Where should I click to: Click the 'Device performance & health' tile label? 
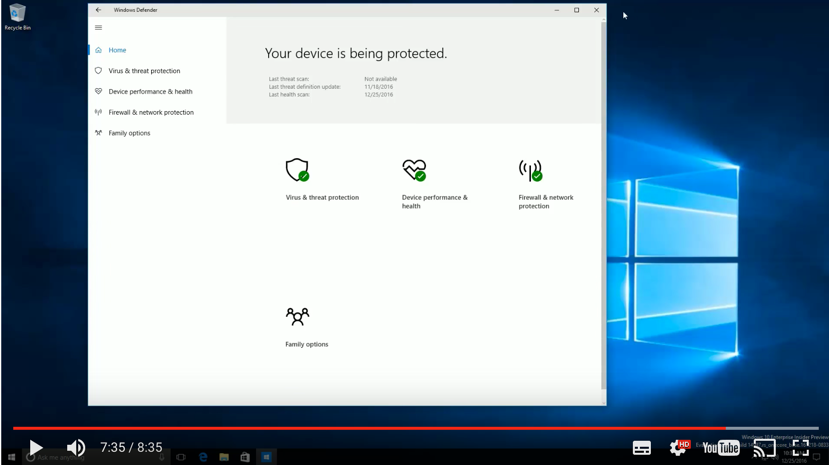coord(435,201)
